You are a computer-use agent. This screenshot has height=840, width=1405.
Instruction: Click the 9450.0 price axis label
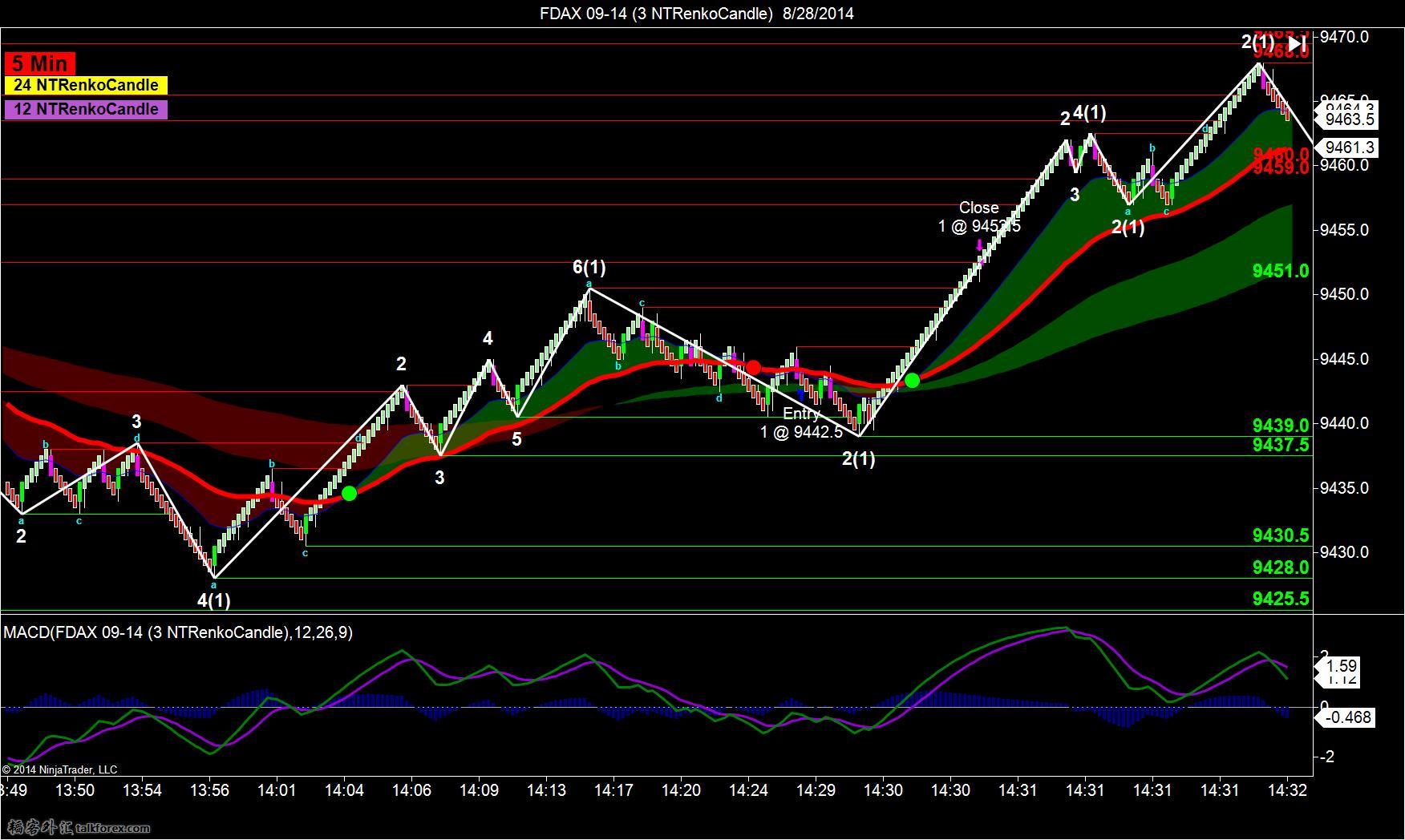click(x=1344, y=294)
